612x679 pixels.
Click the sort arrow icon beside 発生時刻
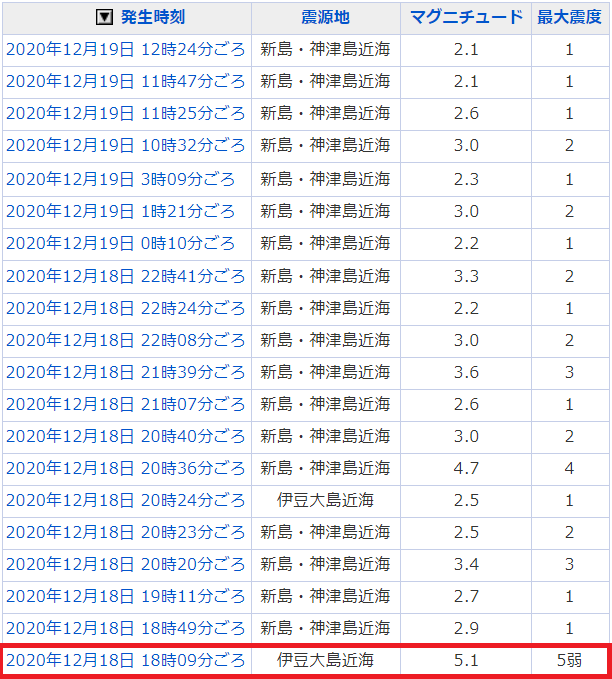[104, 17]
